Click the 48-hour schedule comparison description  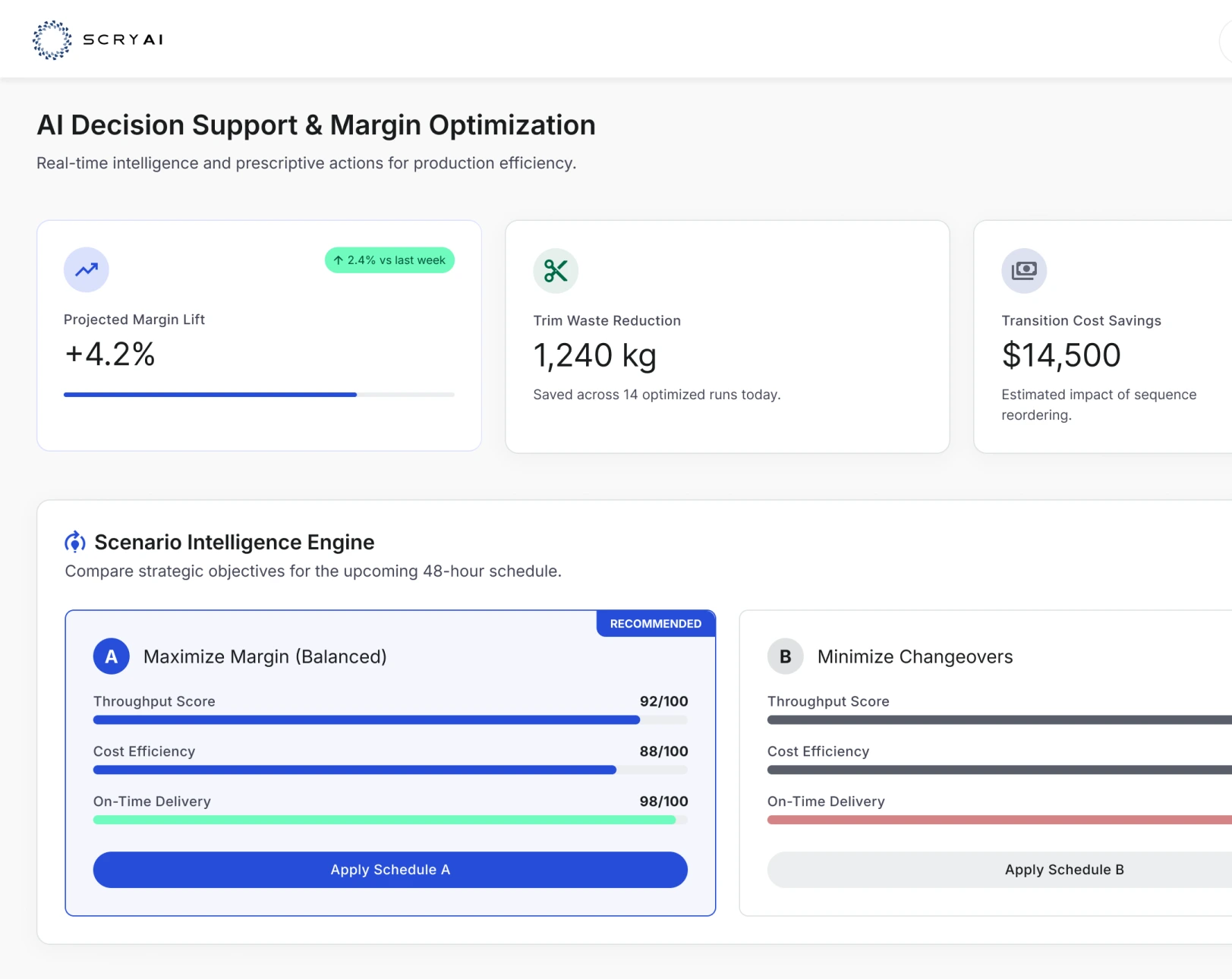point(314,571)
